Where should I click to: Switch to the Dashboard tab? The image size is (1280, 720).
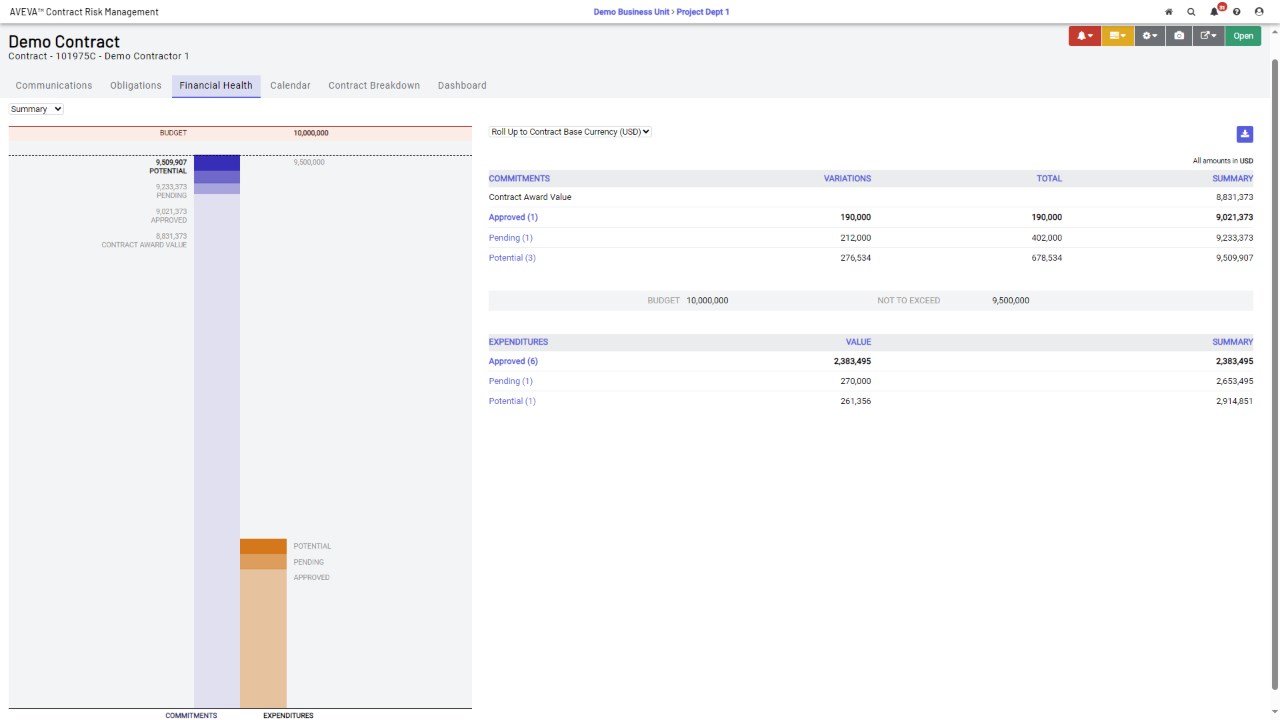coord(462,86)
